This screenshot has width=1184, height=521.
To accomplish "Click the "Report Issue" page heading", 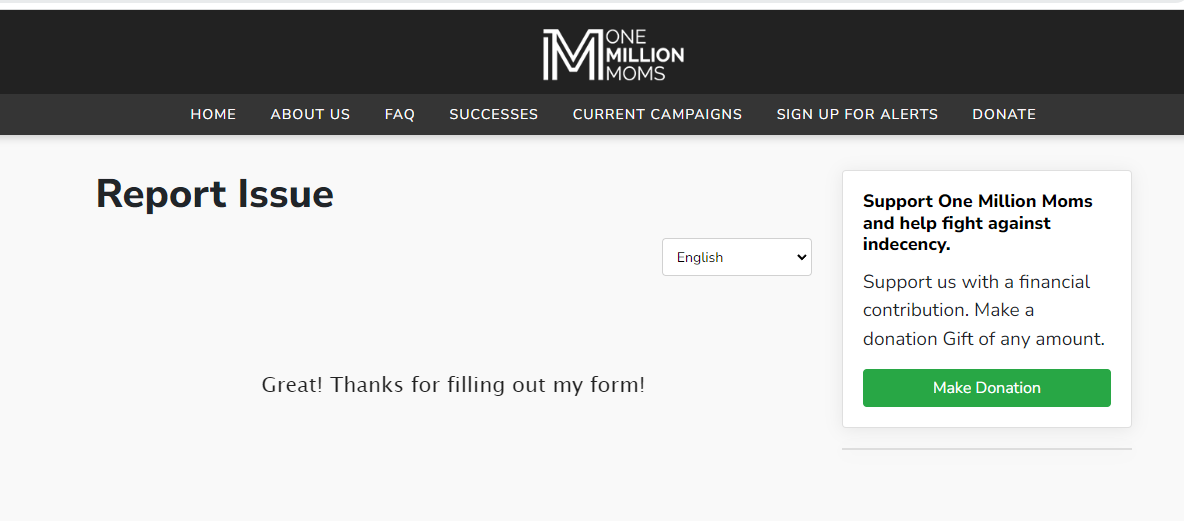I will click(x=215, y=194).
